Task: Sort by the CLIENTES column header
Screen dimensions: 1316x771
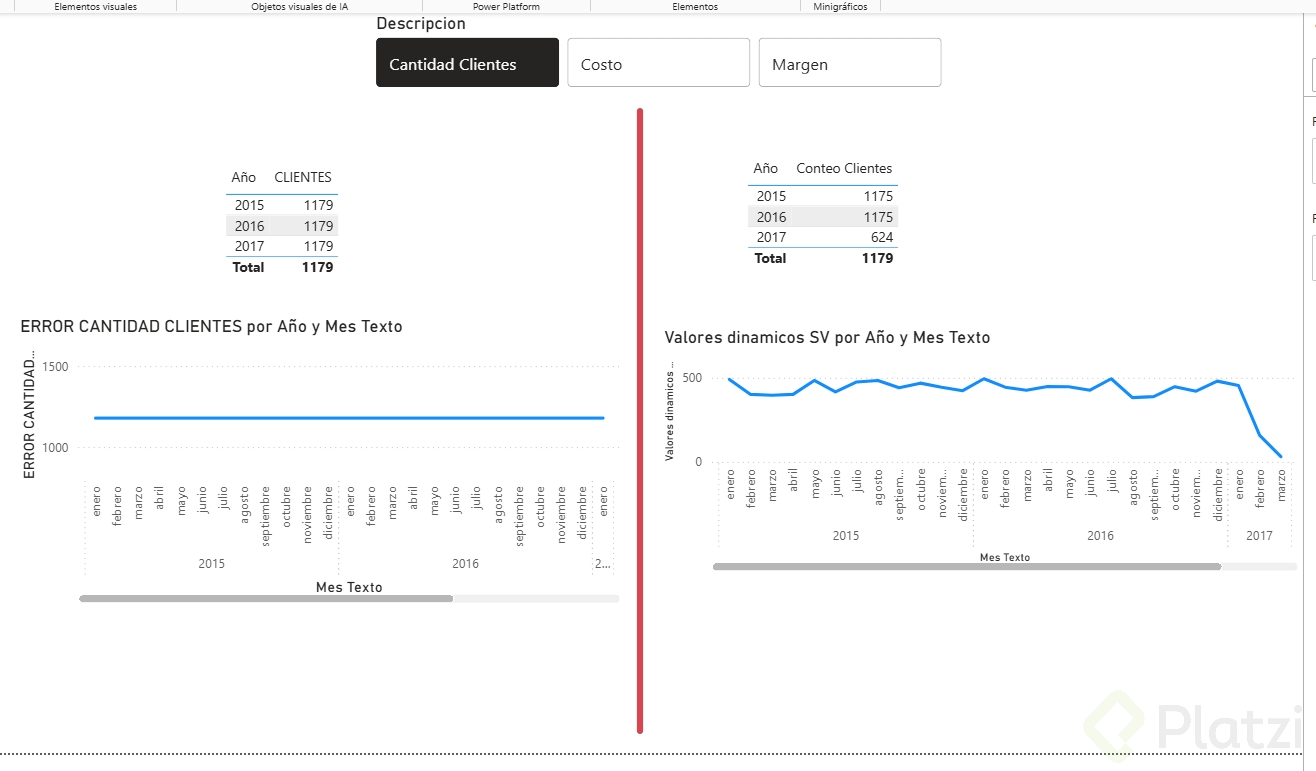Action: tap(303, 177)
